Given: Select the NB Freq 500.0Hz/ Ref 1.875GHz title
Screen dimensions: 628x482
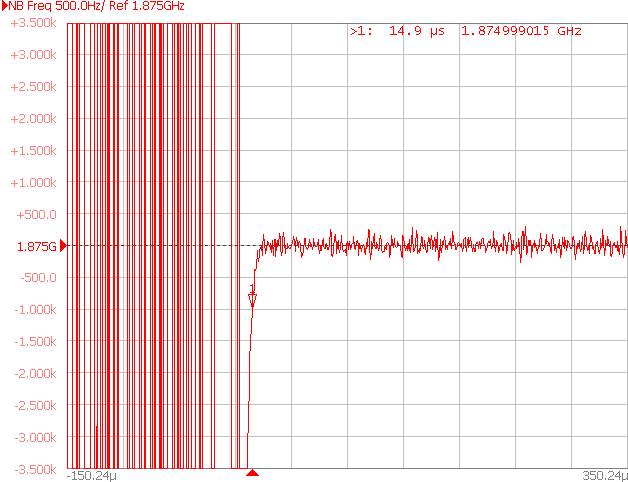Looking at the screenshot, I should click(x=96, y=6).
